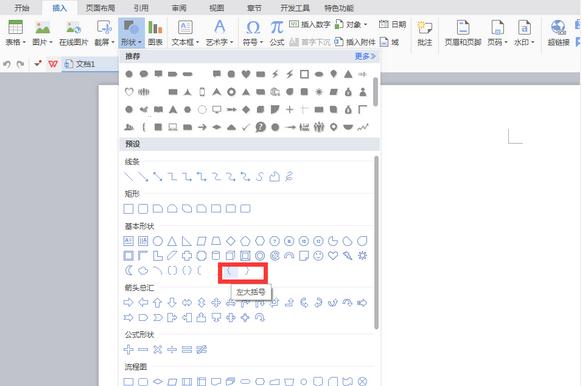This screenshot has height=386, width=582.
Task: Choose the moon shape in 基本形状
Action: [128, 271]
